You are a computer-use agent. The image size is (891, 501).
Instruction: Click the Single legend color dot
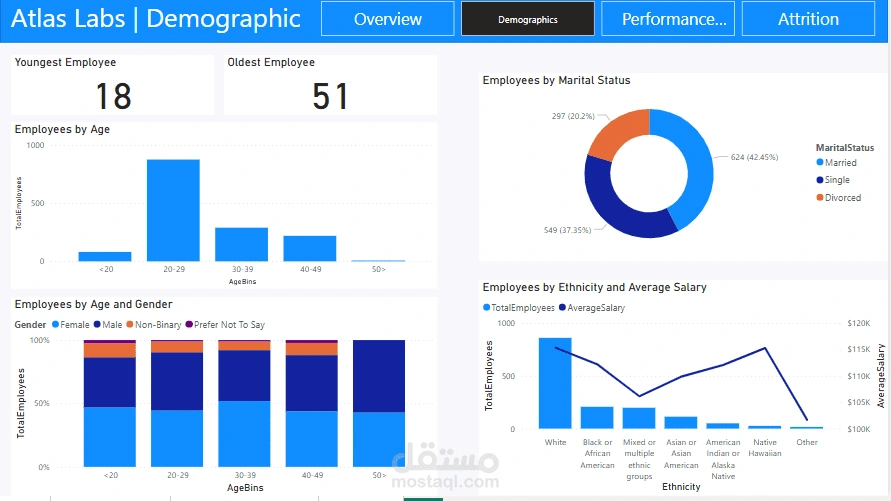[819, 180]
